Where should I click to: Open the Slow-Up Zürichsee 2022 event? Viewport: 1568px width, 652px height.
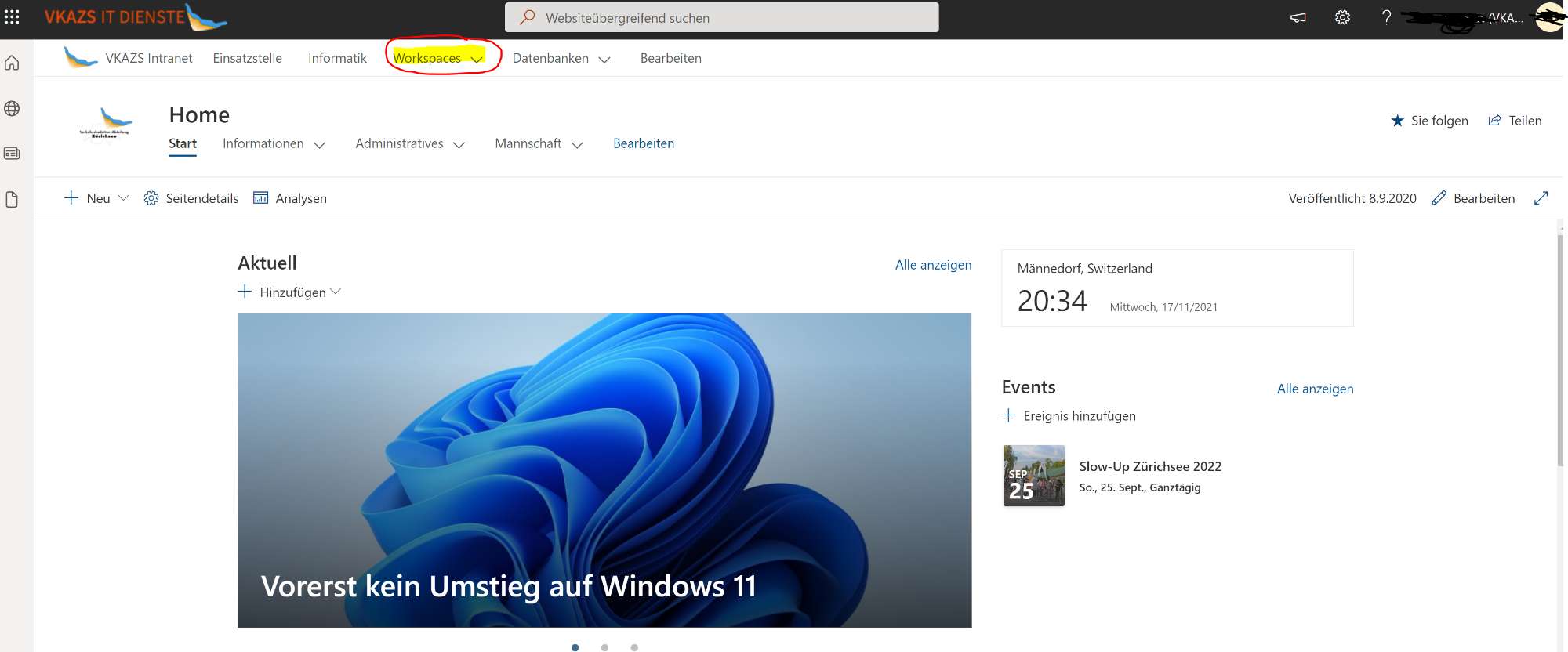click(x=1150, y=466)
